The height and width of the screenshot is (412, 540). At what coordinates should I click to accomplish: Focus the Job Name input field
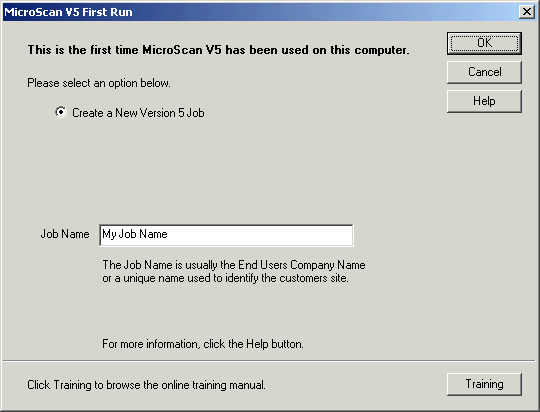tap(226, 235)
